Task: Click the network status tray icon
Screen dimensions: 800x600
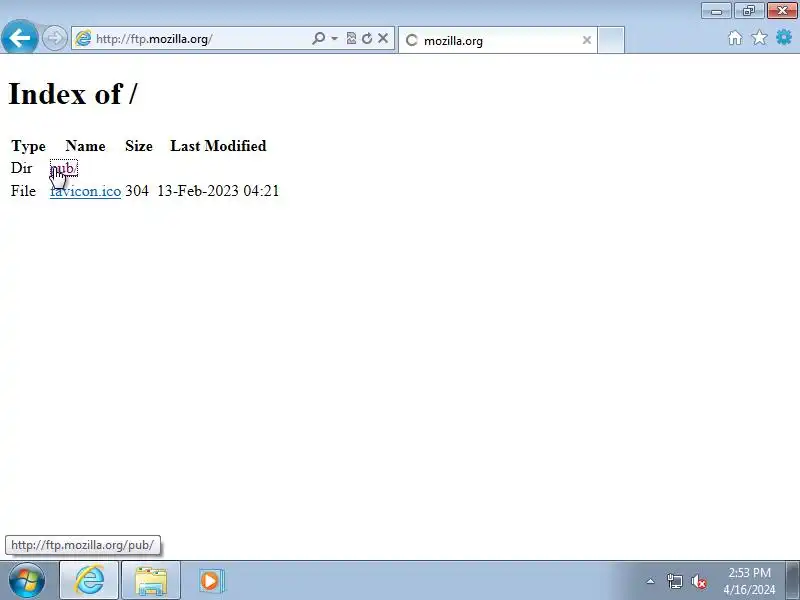Action: tap(674, 581)
